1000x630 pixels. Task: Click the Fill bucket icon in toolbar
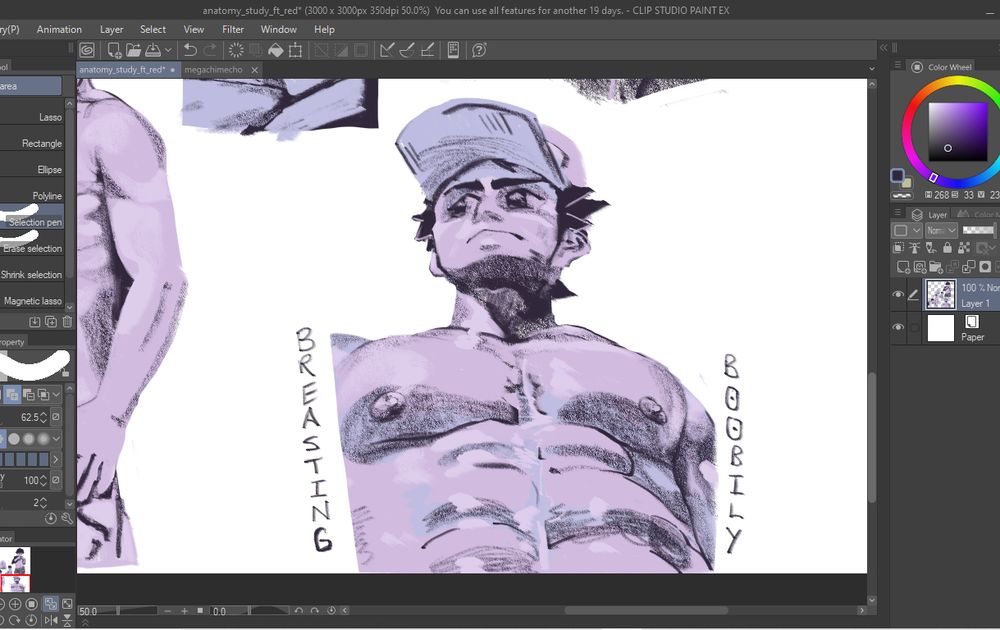click(x=276, y=50)
